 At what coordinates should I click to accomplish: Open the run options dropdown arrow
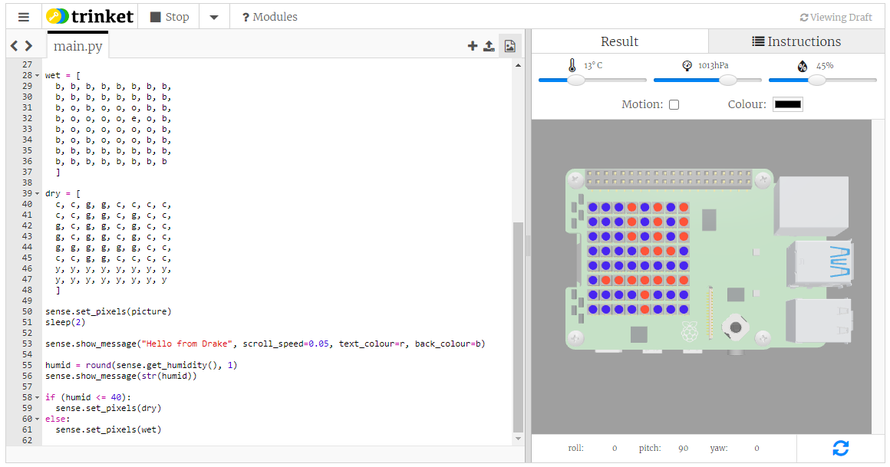(214, 17)
